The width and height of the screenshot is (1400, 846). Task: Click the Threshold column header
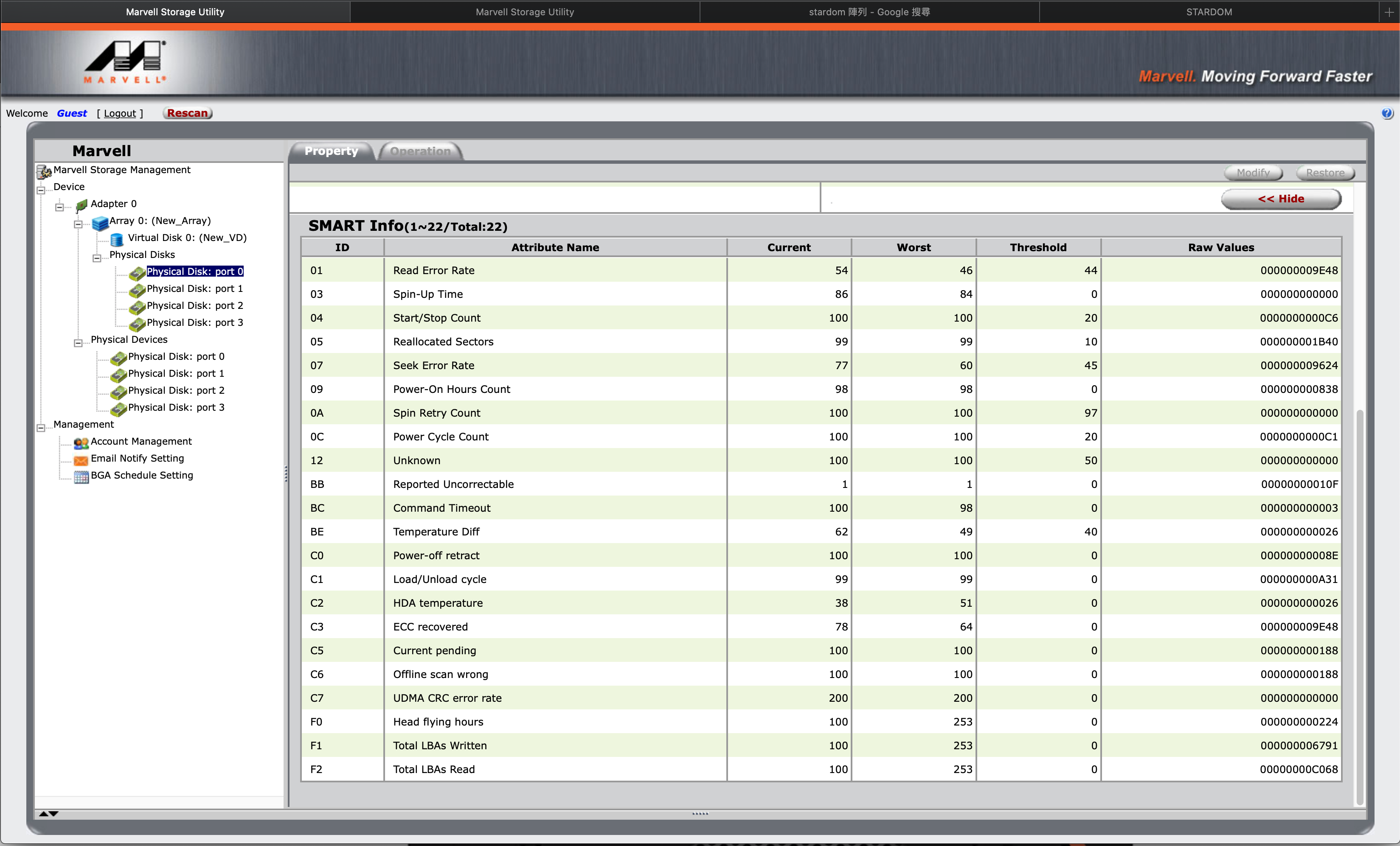(x=1038, y=247)
